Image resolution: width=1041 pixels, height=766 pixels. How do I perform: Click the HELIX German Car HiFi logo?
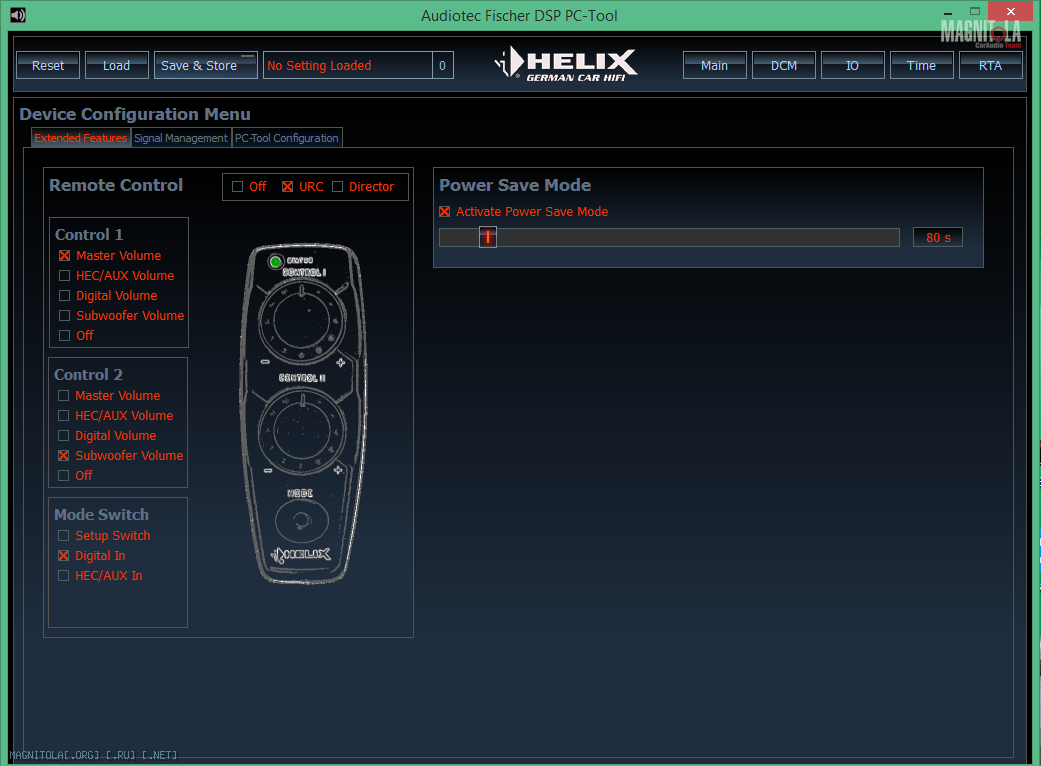(566, 64)
